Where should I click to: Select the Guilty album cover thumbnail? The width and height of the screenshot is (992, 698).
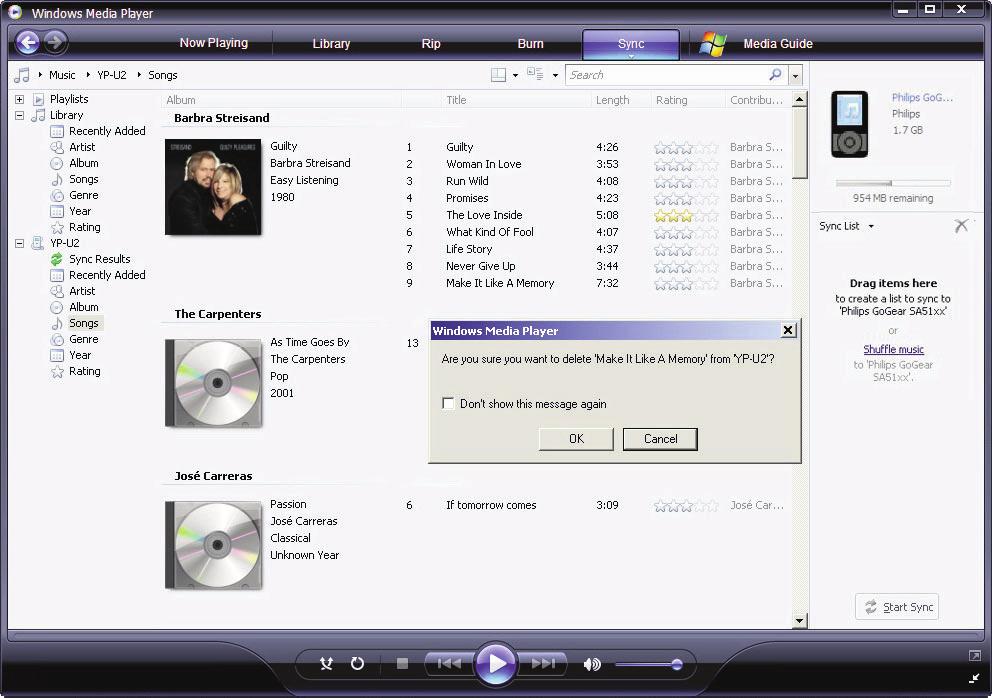point(213,187)
